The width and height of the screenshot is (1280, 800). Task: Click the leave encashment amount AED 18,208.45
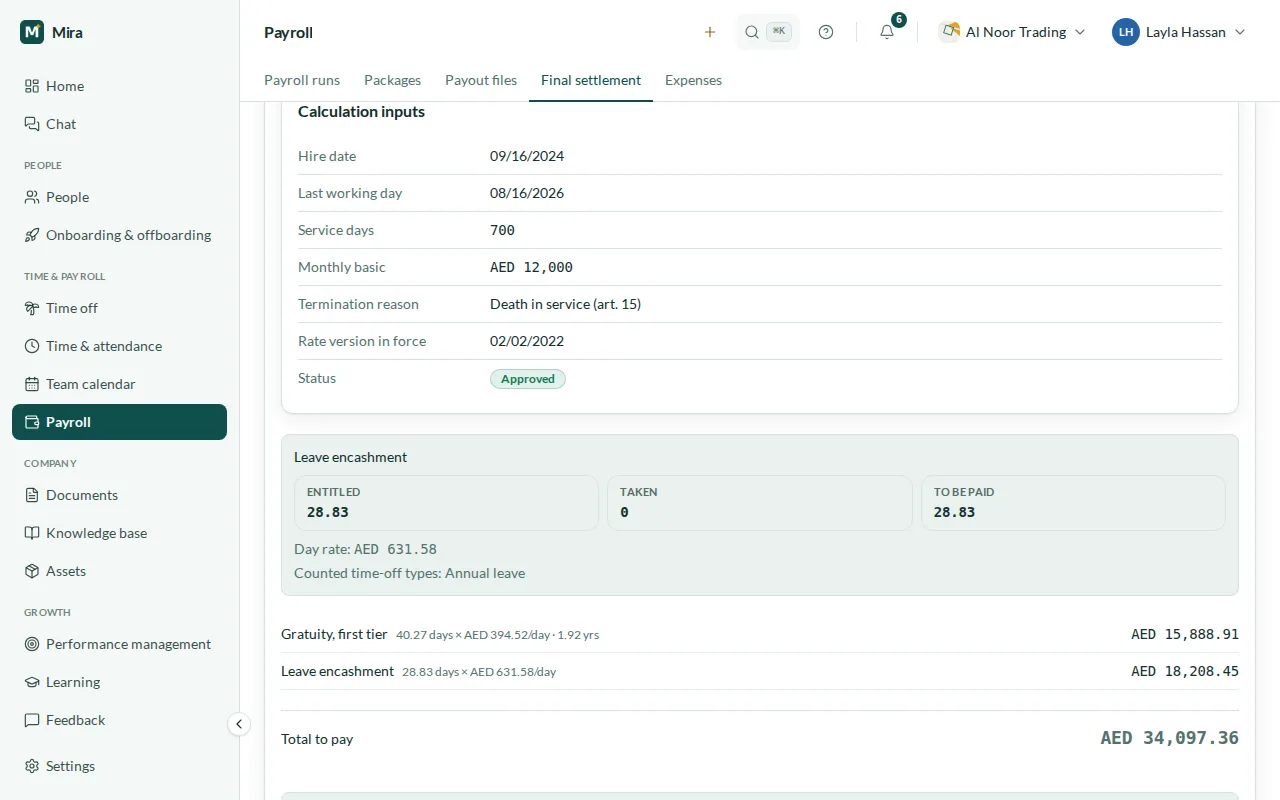(1185, 671)
